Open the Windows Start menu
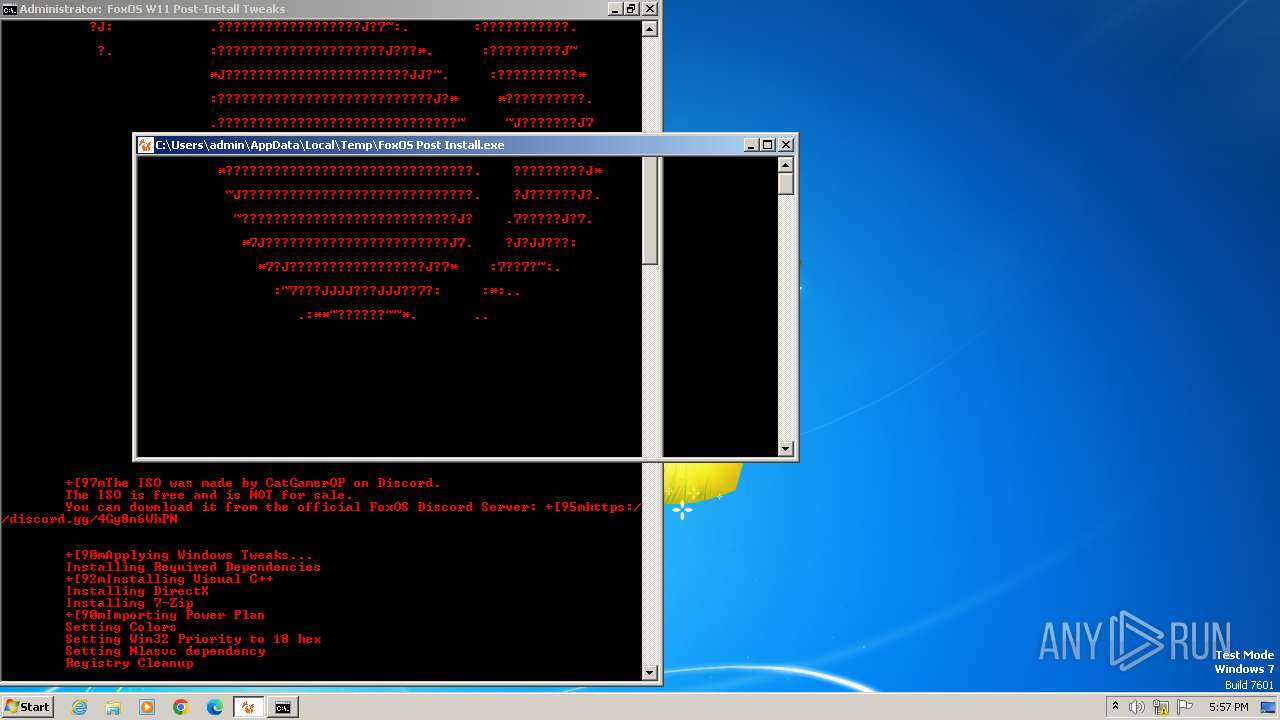 point(28,707)
